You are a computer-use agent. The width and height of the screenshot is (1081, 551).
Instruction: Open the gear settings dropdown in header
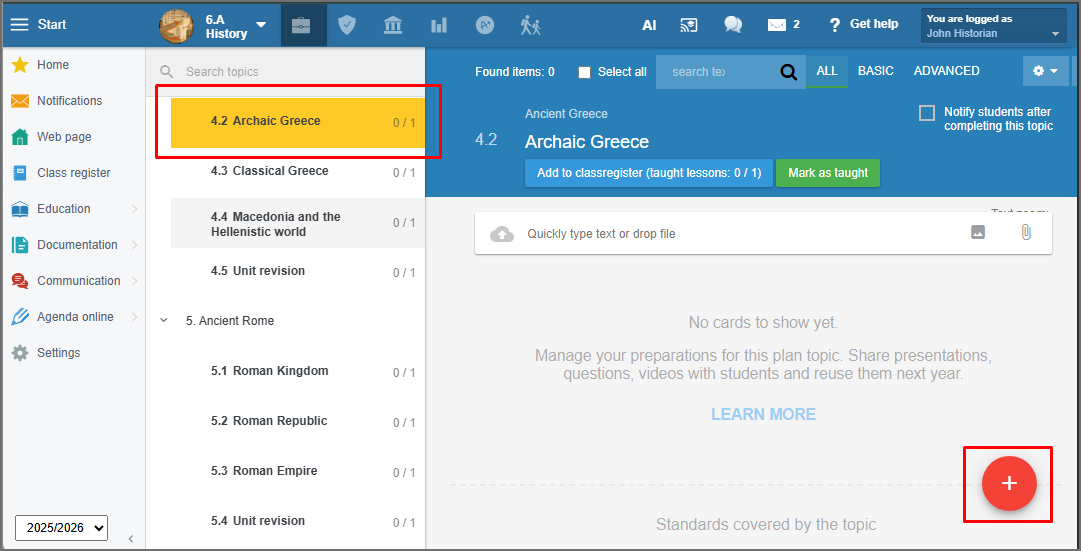point(1045,71)
